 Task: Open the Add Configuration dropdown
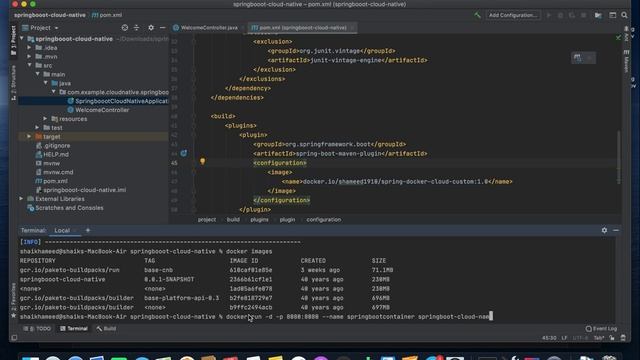[x=513, y=15]
